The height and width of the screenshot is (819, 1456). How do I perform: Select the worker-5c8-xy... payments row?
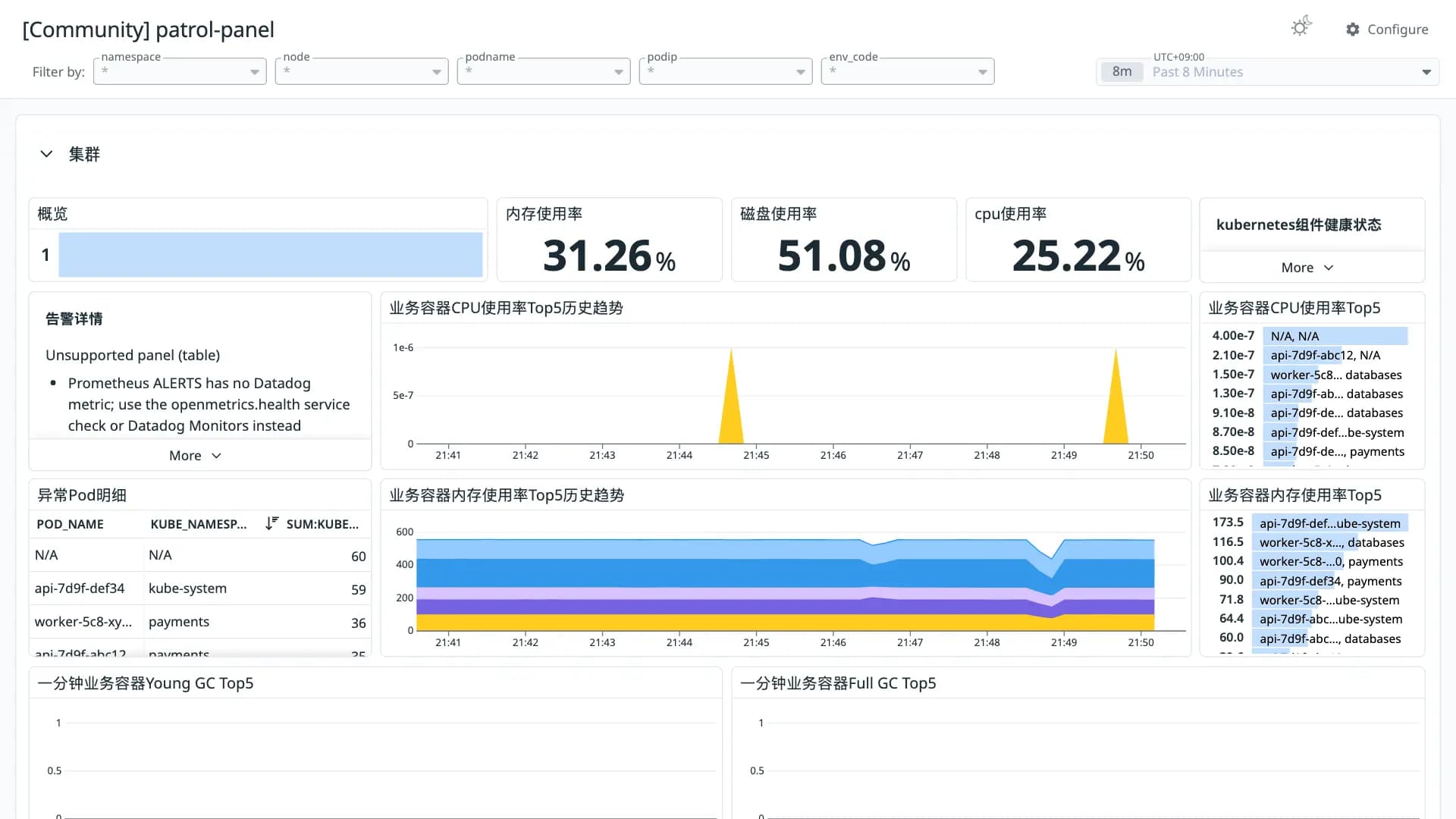[x=200, y=622]
